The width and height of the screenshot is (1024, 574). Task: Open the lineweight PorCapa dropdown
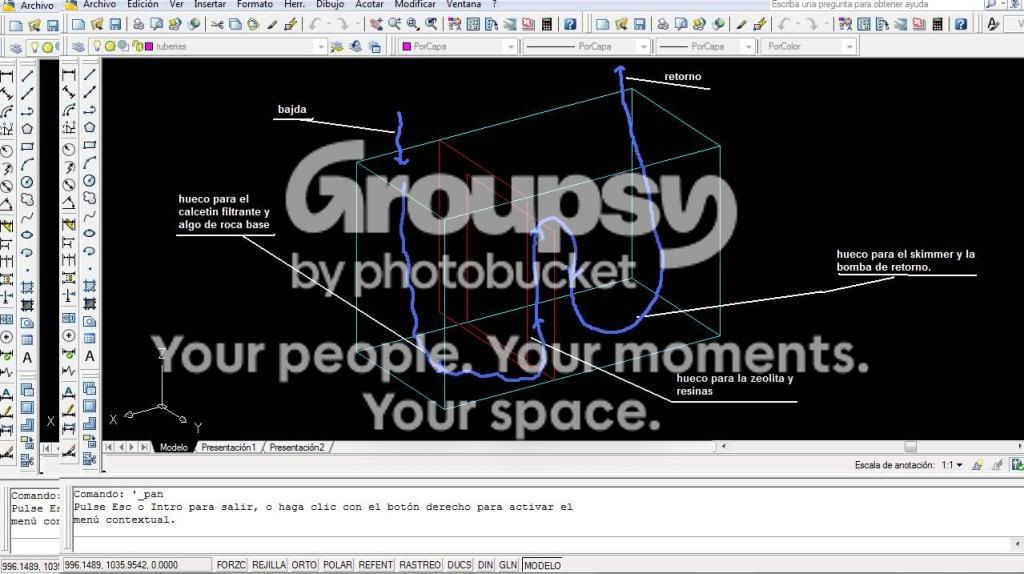tap(748, 47)
